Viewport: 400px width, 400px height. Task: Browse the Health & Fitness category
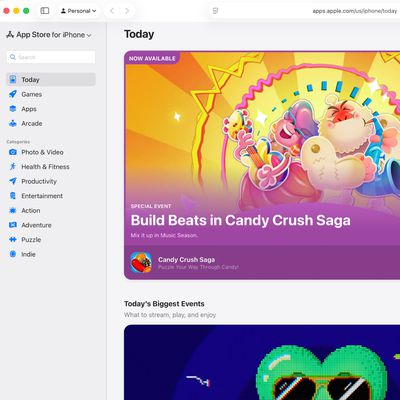tap(51, 167)
